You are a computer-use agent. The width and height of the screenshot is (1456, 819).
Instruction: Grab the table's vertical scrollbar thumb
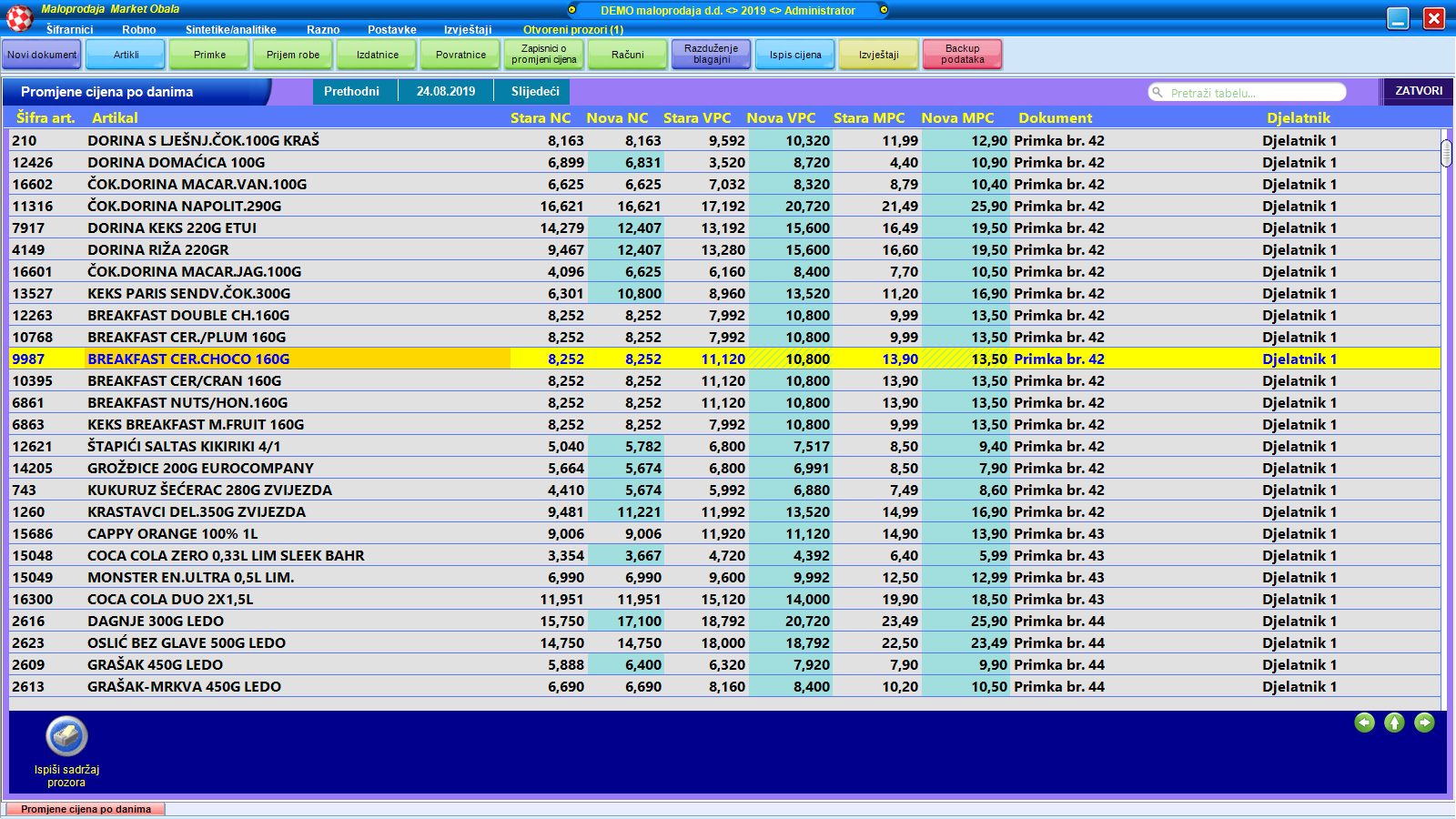tap(1447, 153)
